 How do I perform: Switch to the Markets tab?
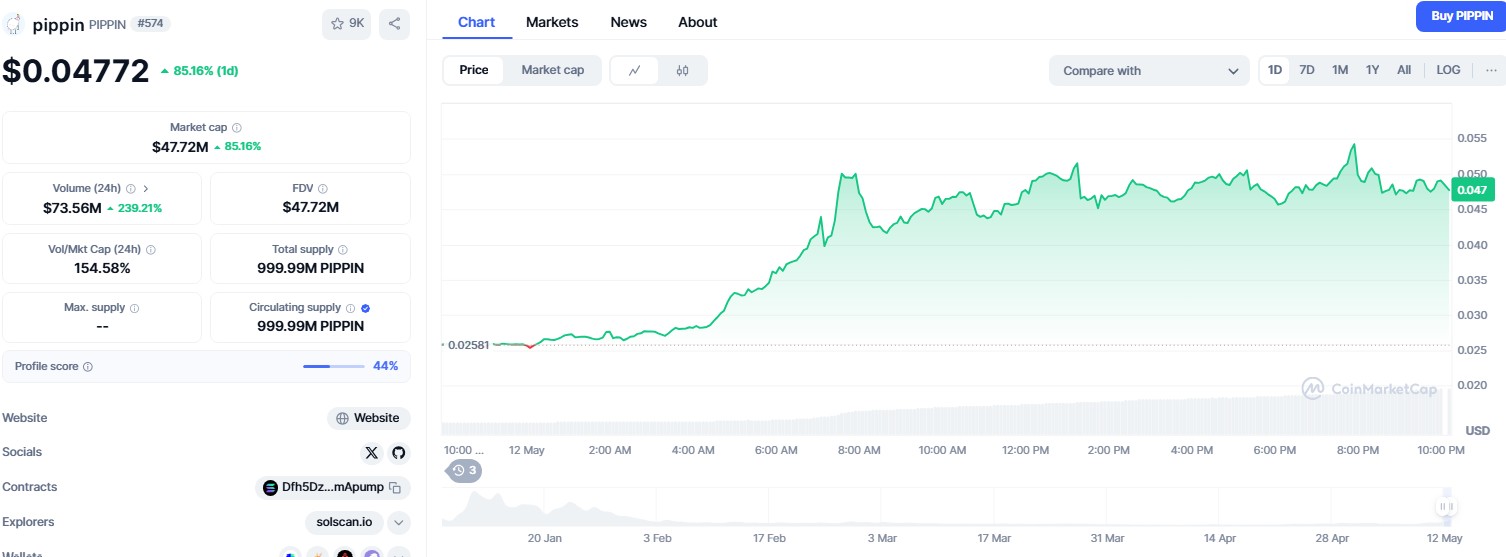pyautogui.click(x=552, y=22)
